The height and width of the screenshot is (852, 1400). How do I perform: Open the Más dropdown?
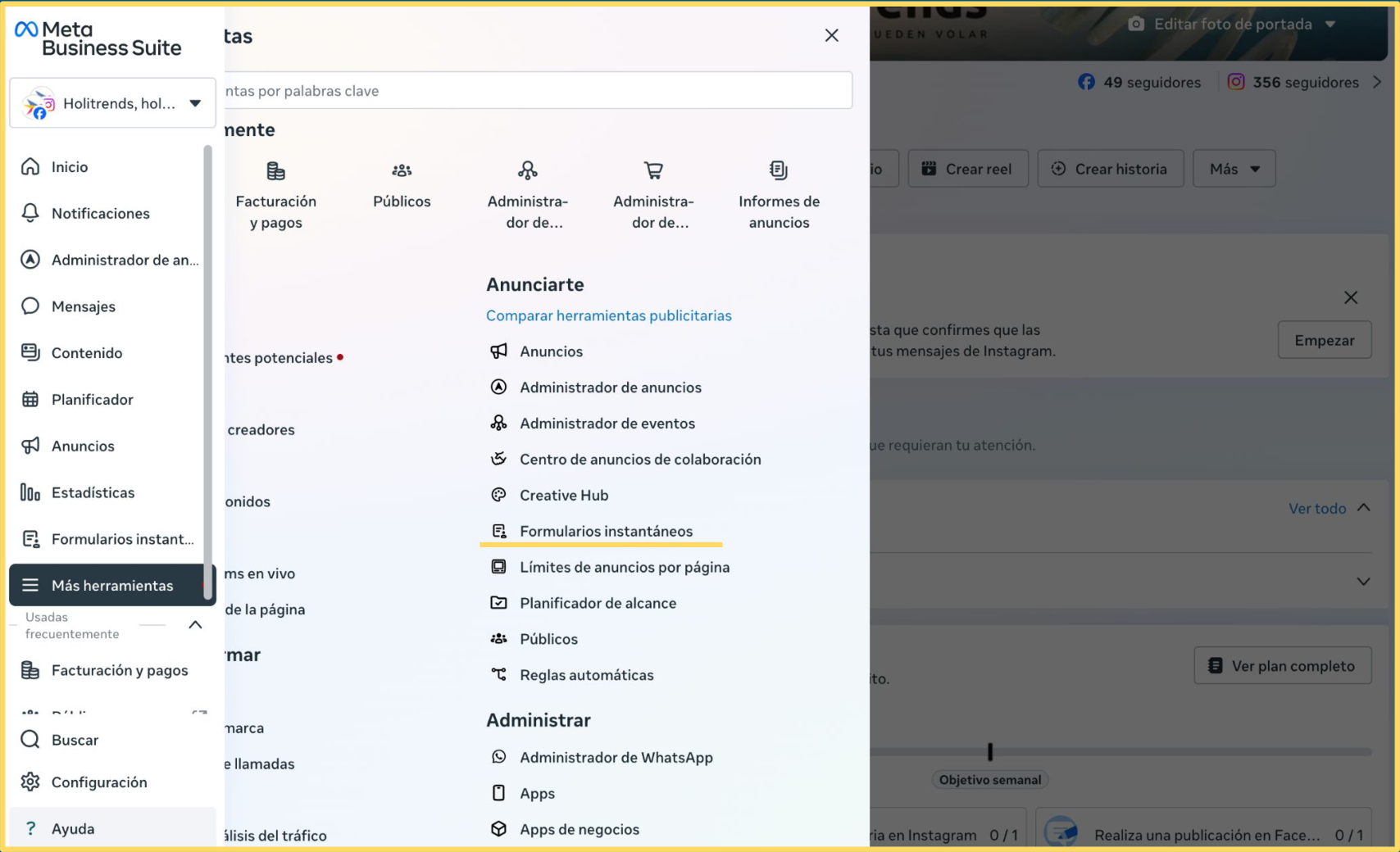1234,169
